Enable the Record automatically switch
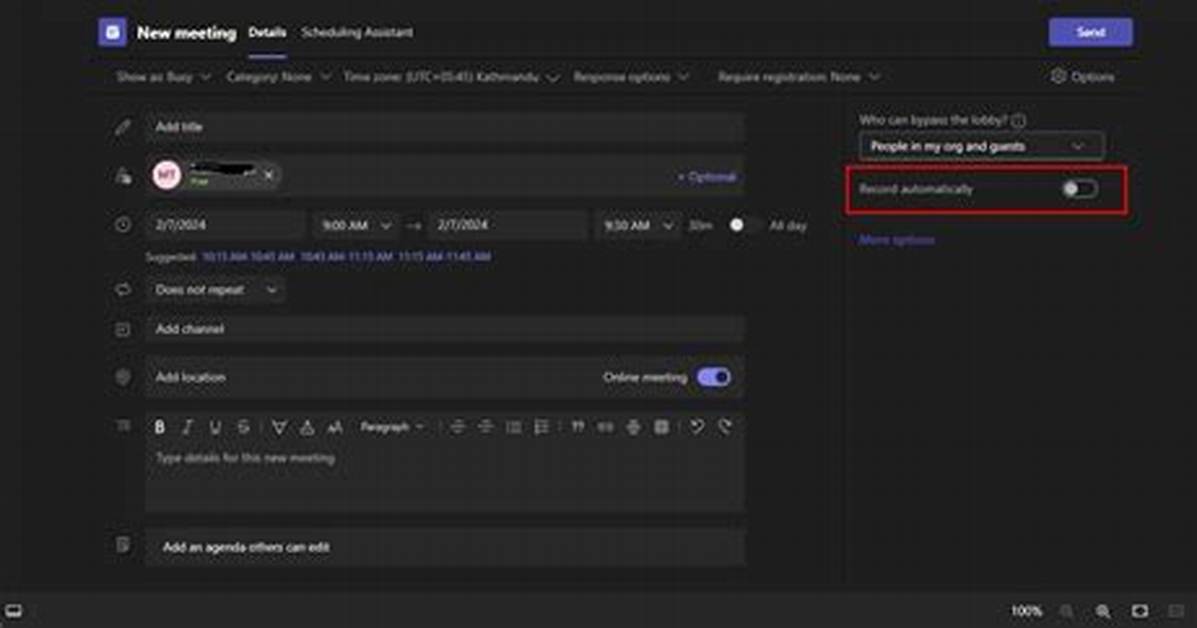Image resolution: width=1197 pixels, height=628 pixels. coord(1079,188)
